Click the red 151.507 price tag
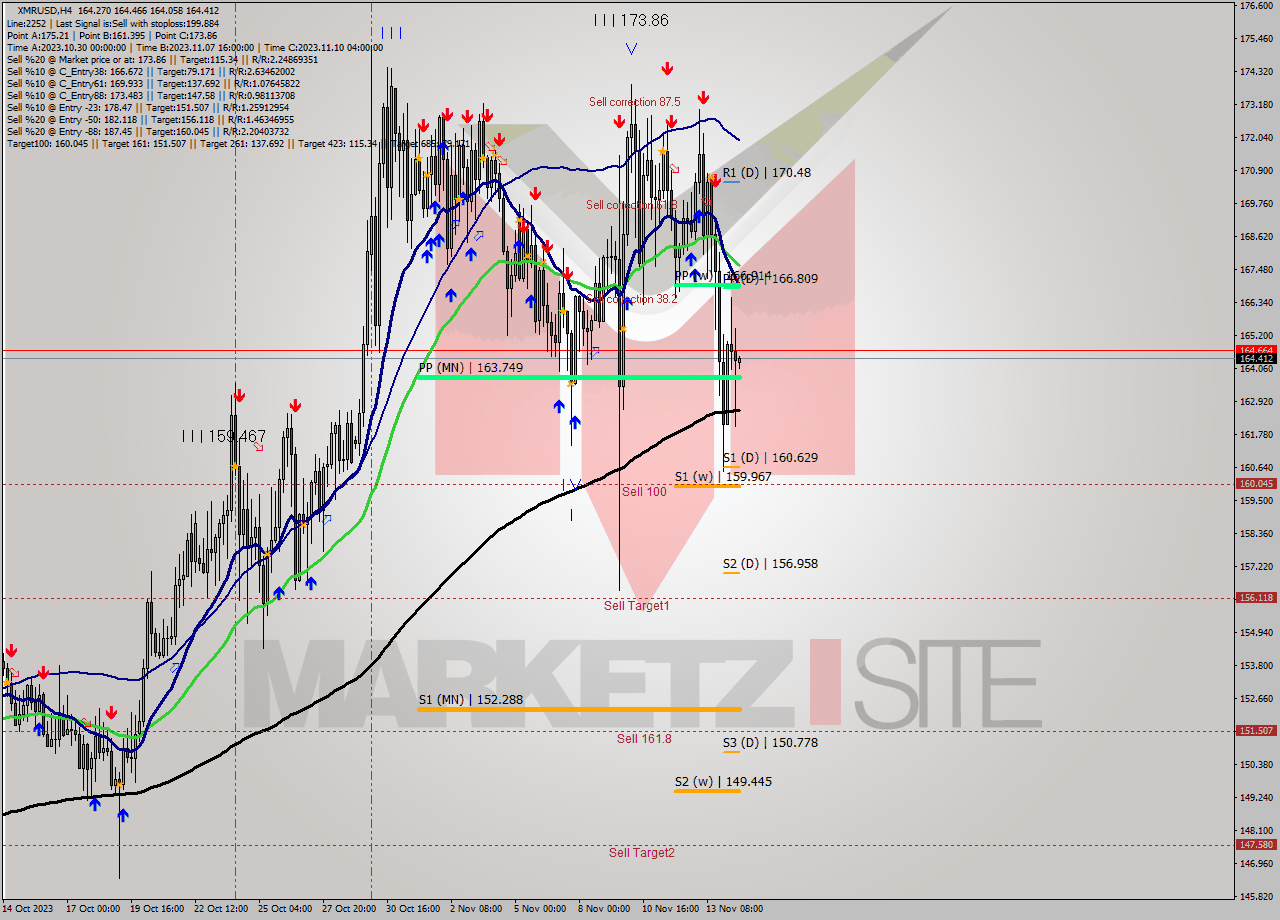This screenshot has width=1280, height=920. (1256, 730)
